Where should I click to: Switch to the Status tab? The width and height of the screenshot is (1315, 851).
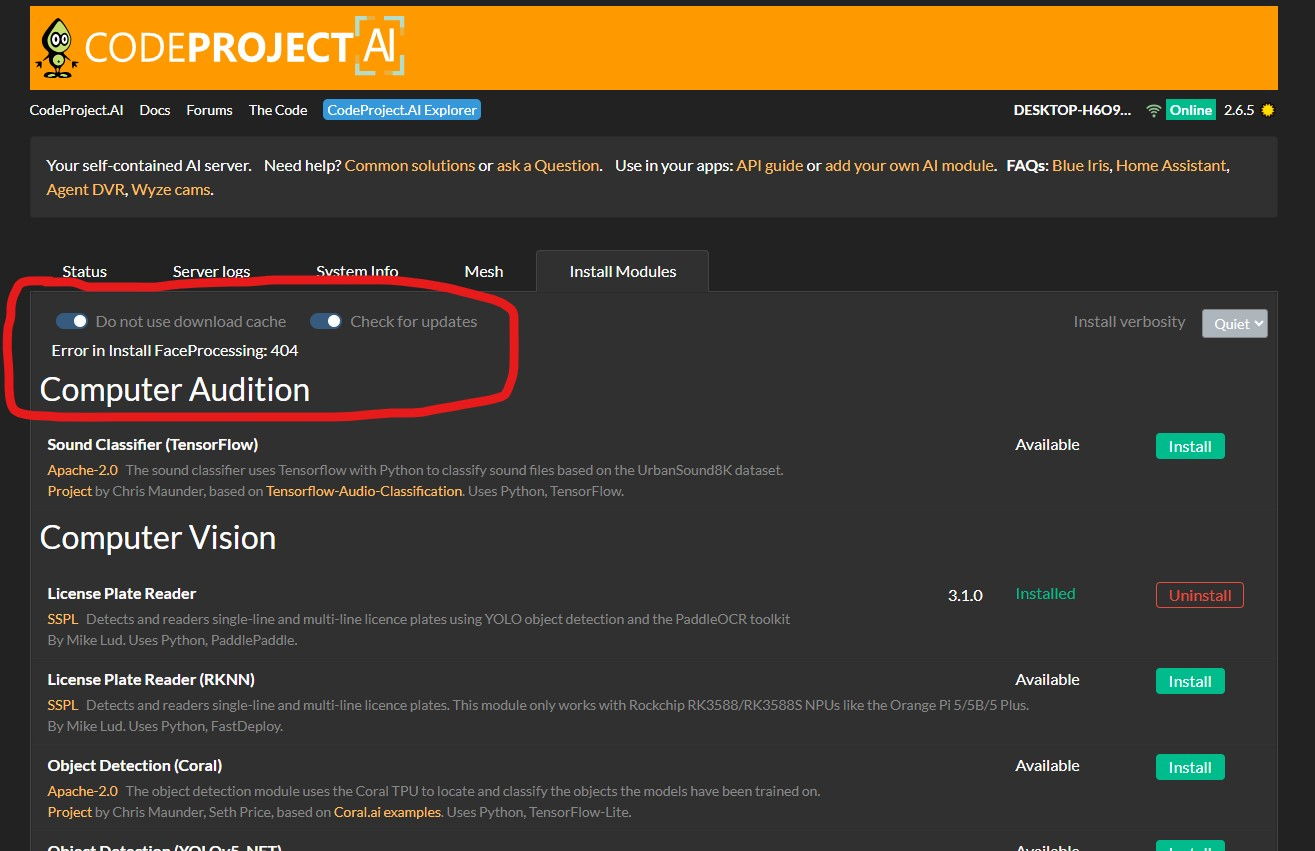84,271
